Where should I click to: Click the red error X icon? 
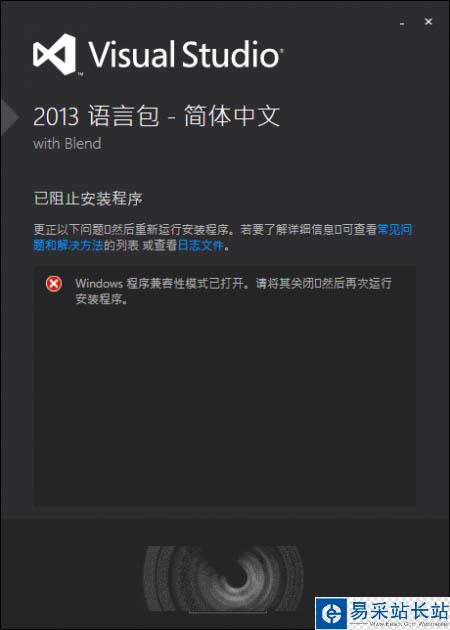point(53,284)
